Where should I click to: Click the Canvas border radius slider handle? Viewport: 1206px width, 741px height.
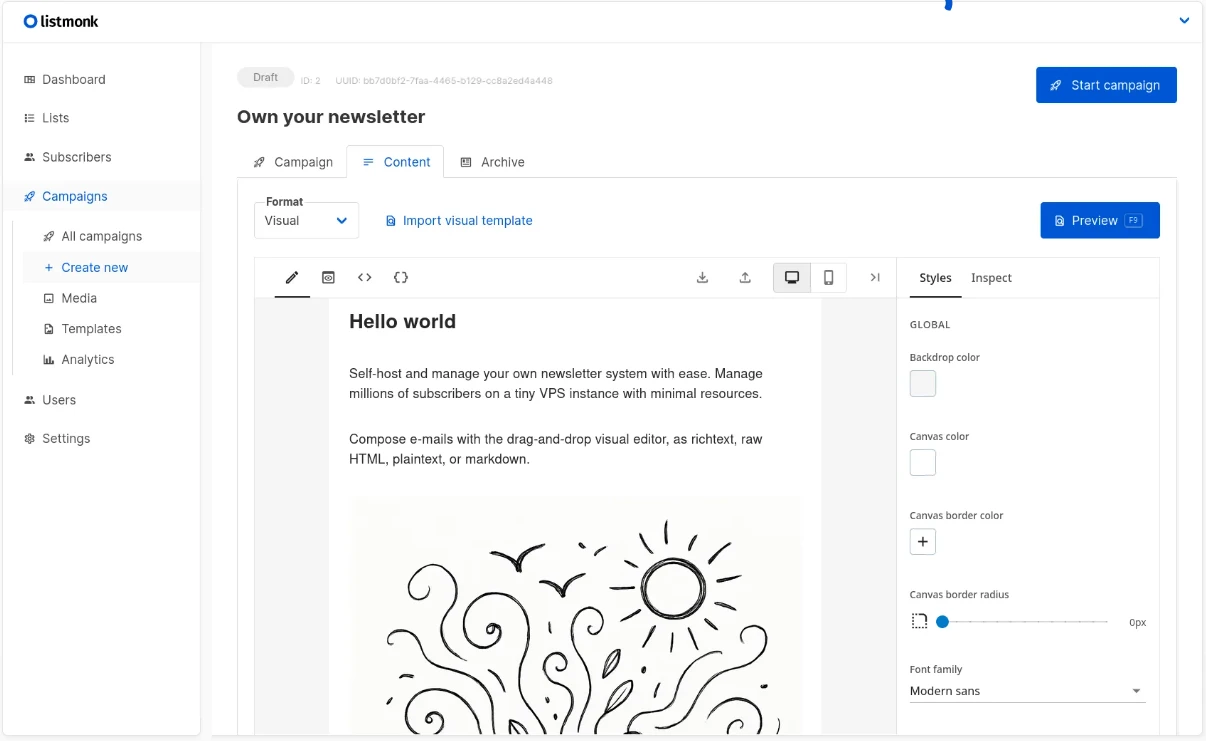pos(942,622)
